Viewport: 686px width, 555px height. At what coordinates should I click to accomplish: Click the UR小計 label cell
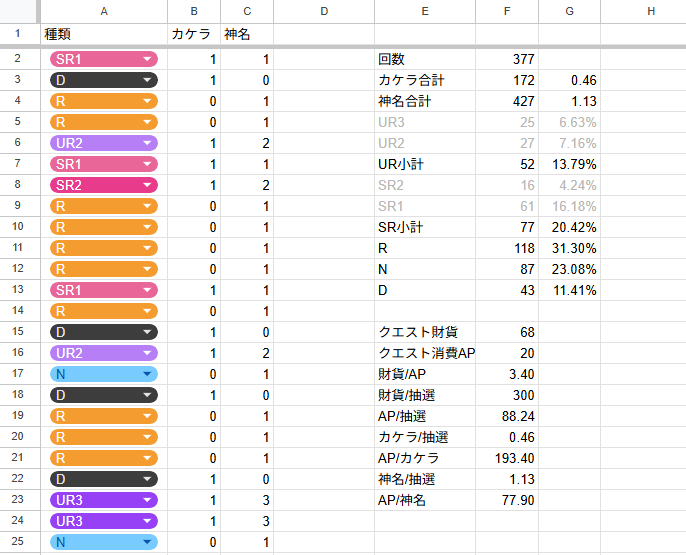[x=425, y=164]
